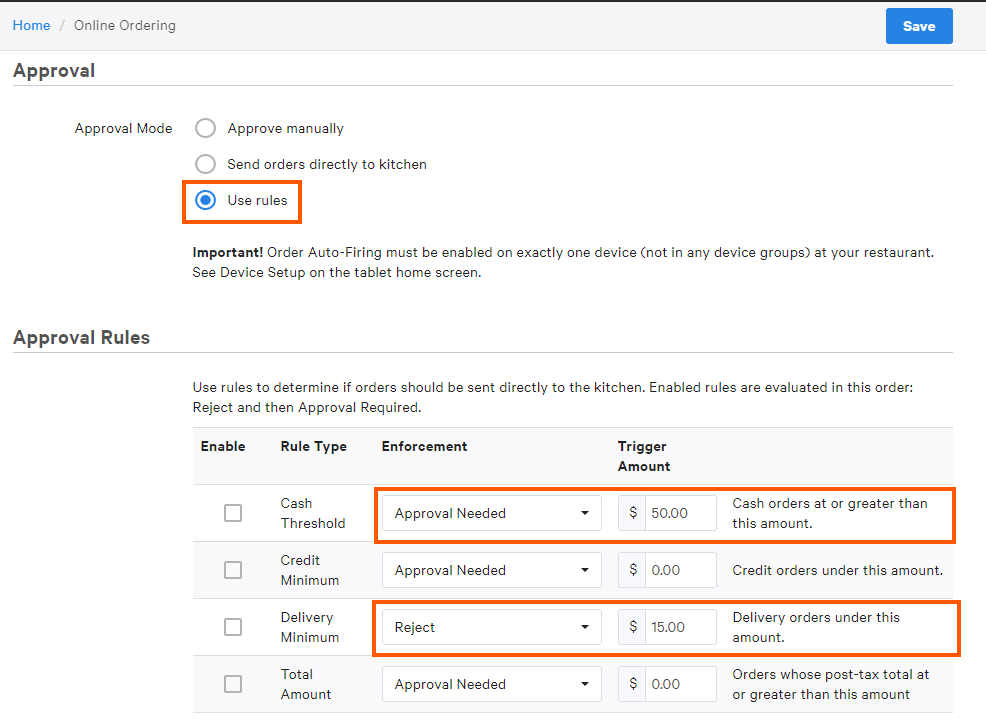Screen dimensions: 986x725
Task: Enable the Cash Threshold rule checkbox
Action: coord(233,512)
